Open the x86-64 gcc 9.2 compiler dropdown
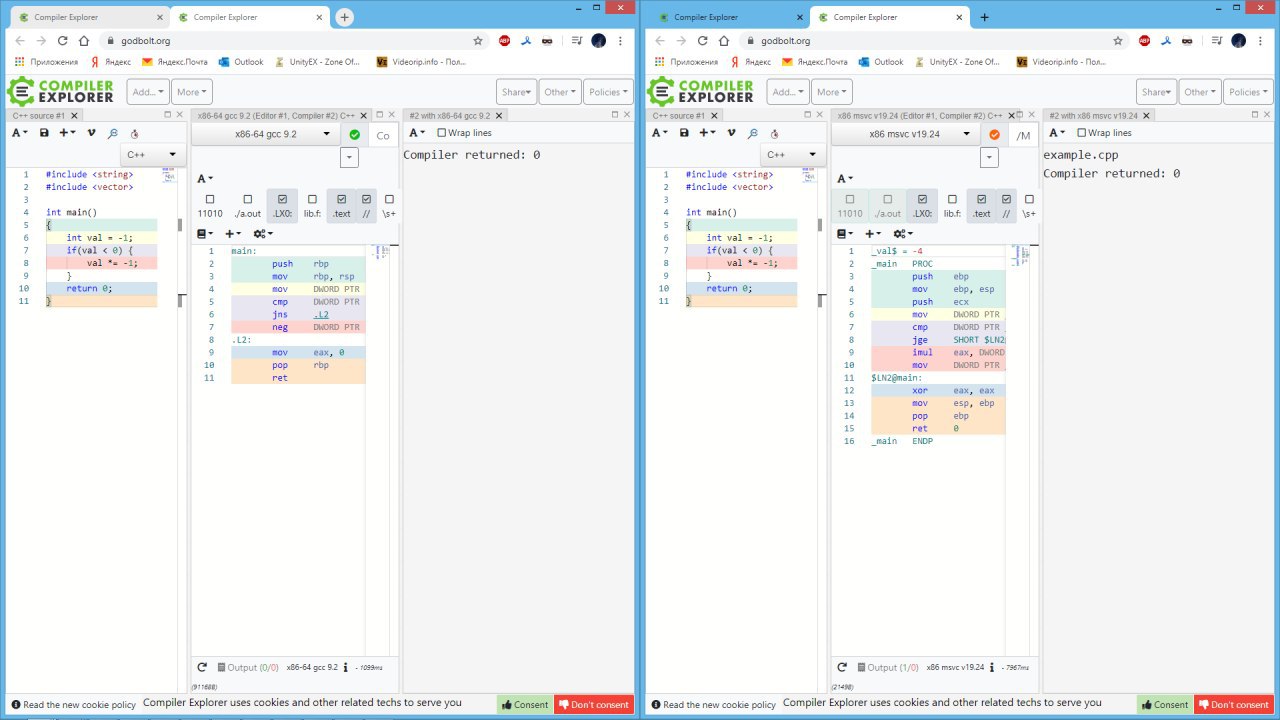Screen dimensions: 1280x720 click(266, 134)
